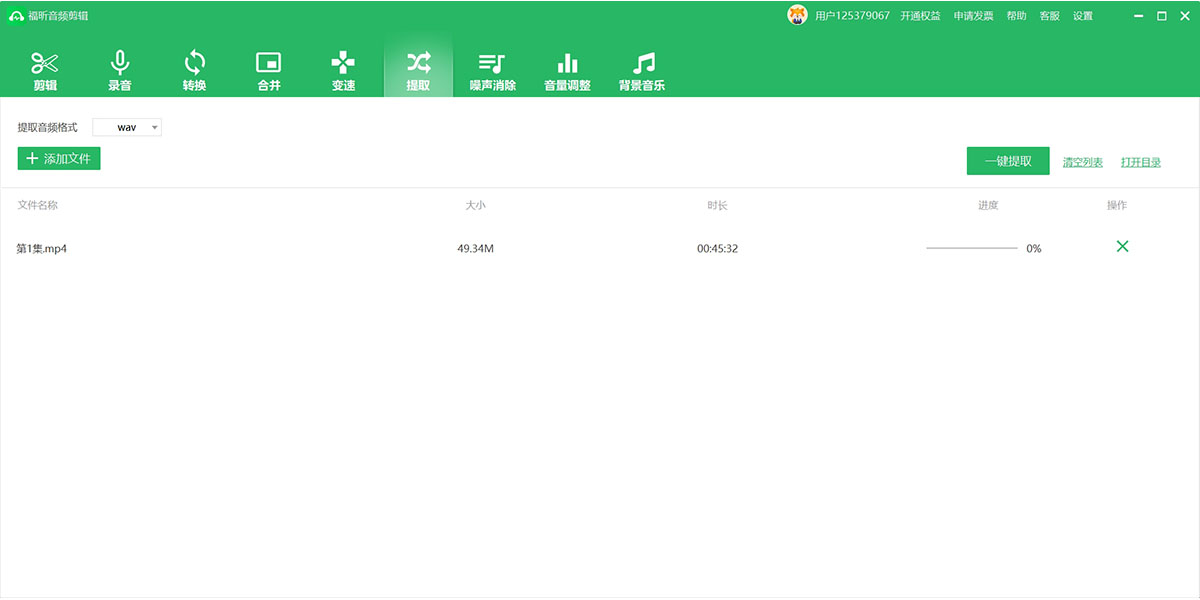1200x600 pixels.
Task: Open the 设置 settings menu
Action: [x=1083, y=16]
